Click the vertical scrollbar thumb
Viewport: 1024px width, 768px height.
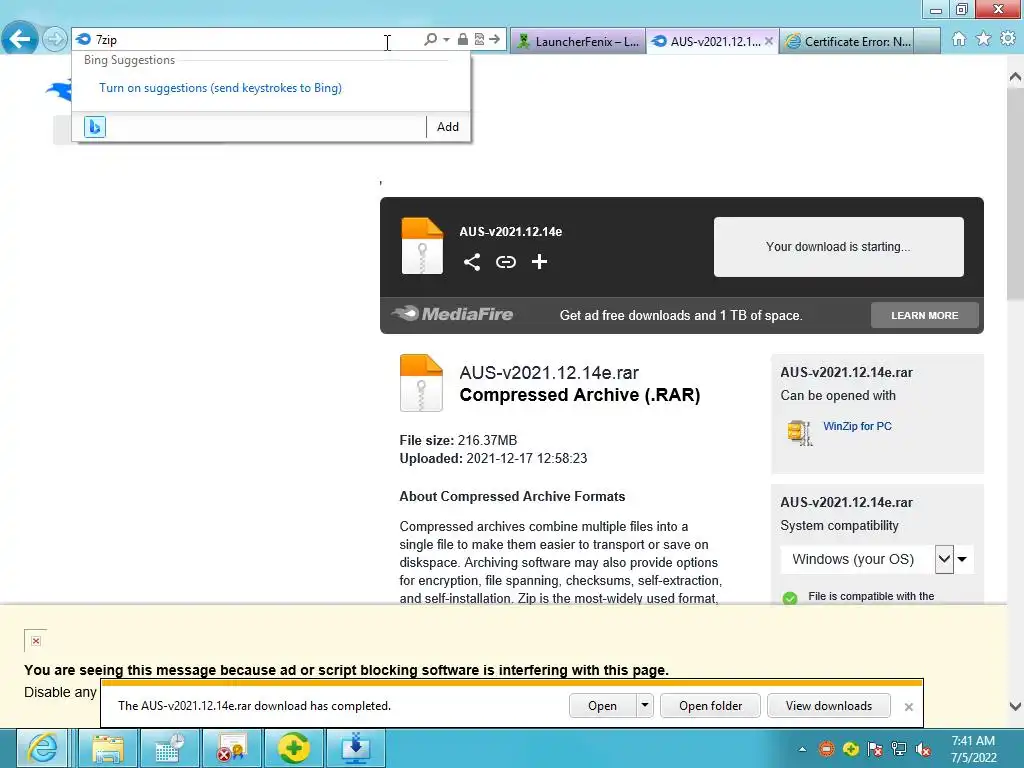(x=1015, y=196)
